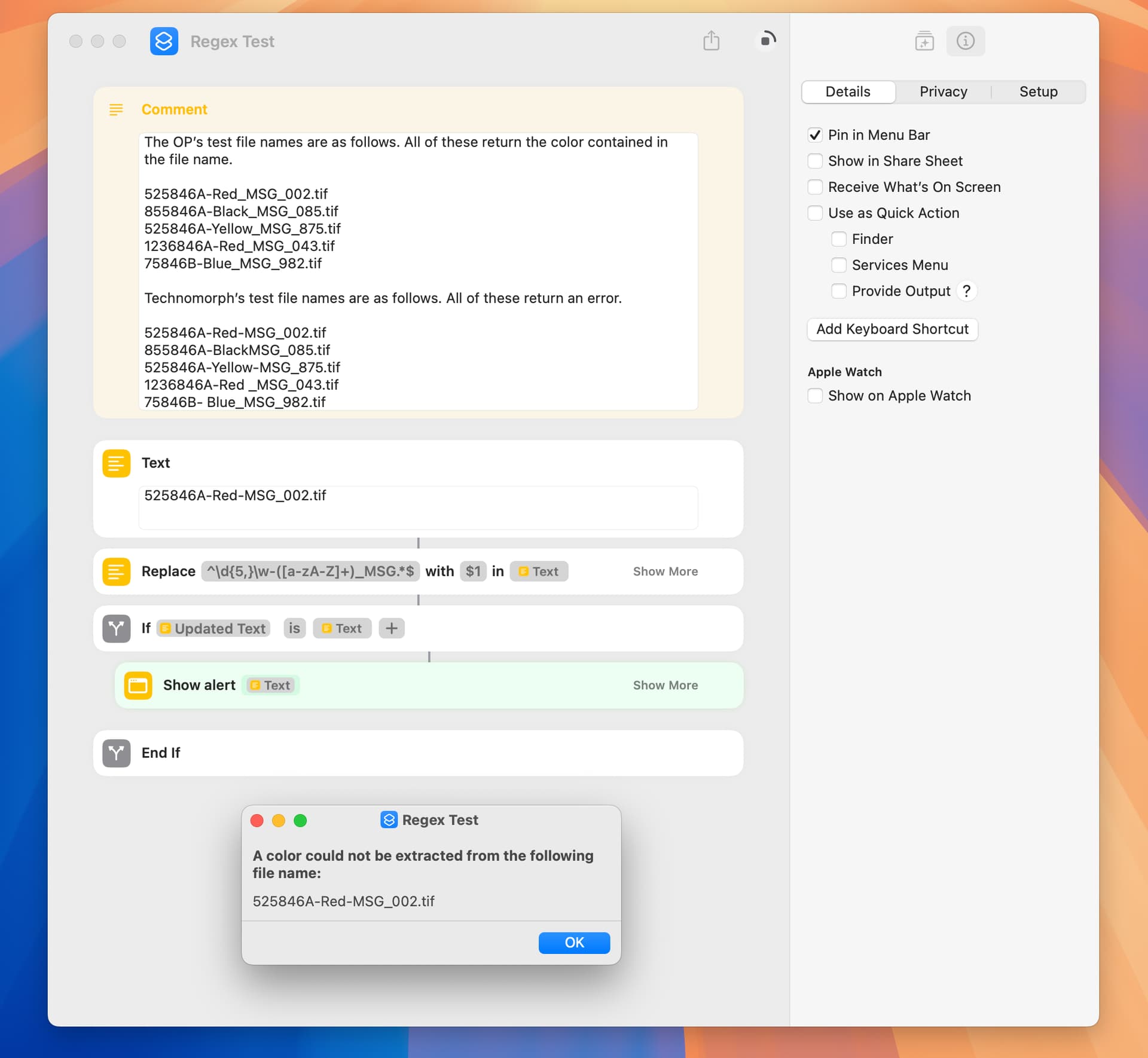Enable Use as Quick Action
The image size is (1148, 1058).
click(815, 213)
